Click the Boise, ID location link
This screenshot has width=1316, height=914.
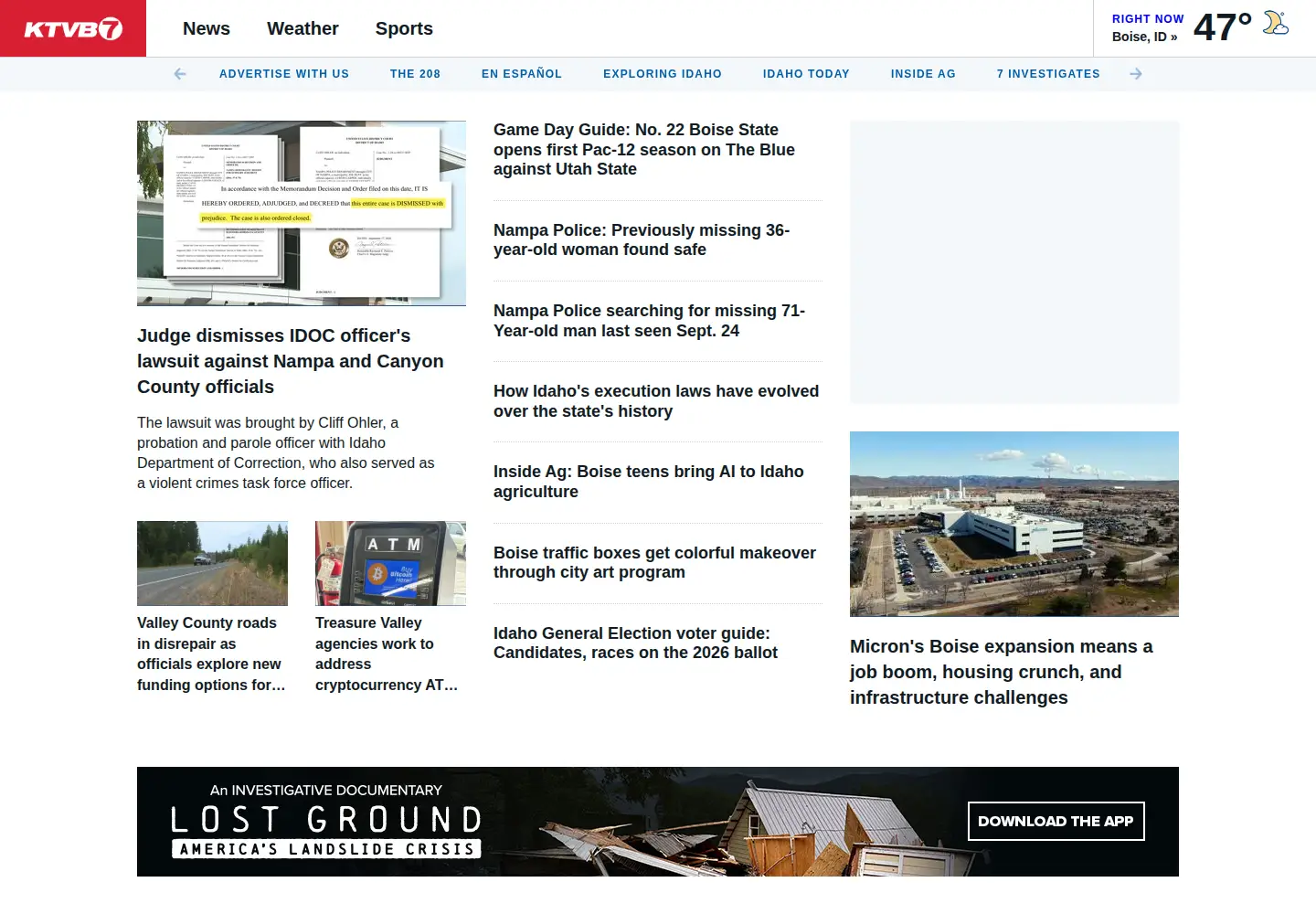(1144, 37)
